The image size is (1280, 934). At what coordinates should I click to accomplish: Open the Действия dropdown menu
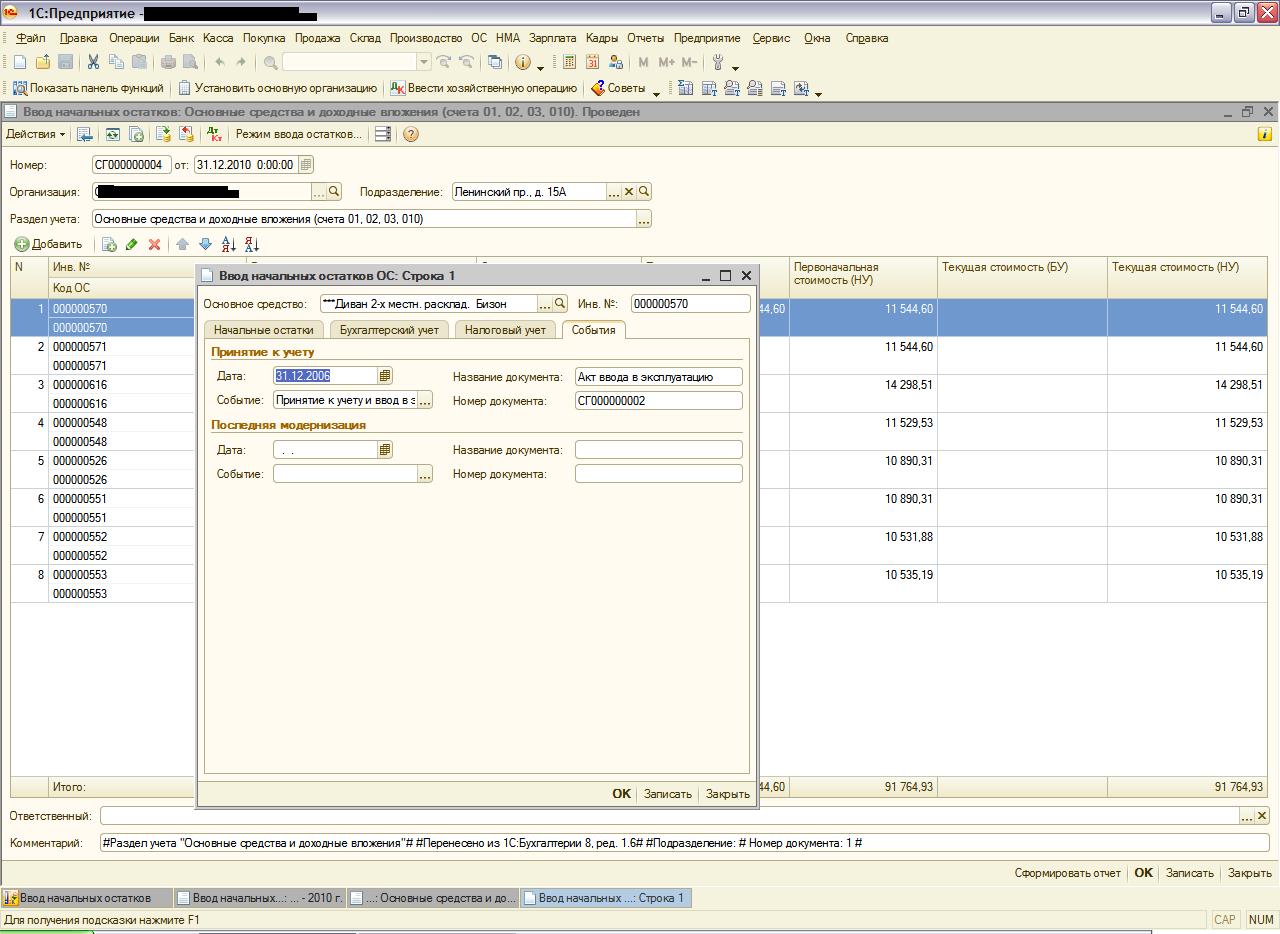point(35,134)
